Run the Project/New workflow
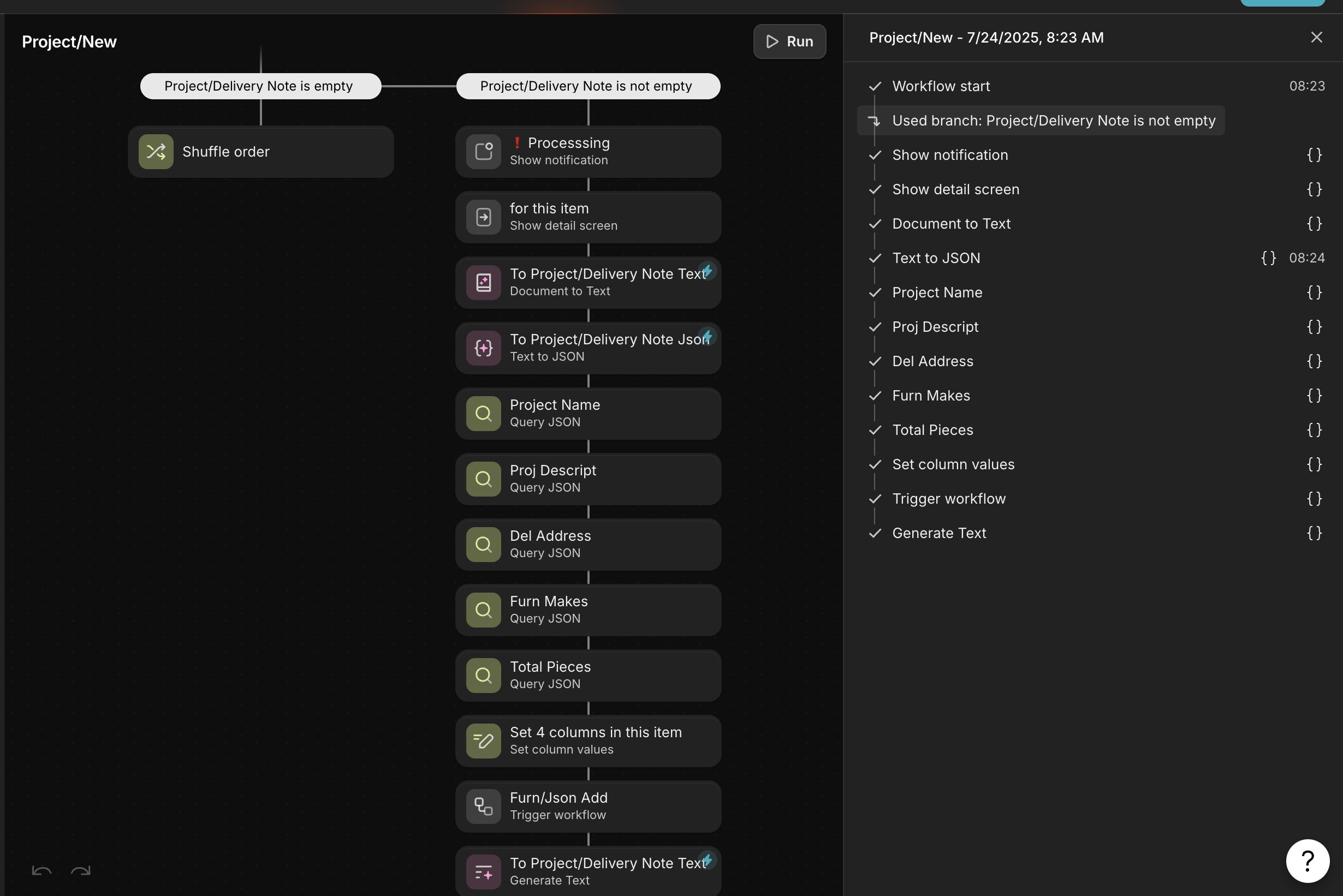Screen dimensions: 1343x896 click(789, 41)
